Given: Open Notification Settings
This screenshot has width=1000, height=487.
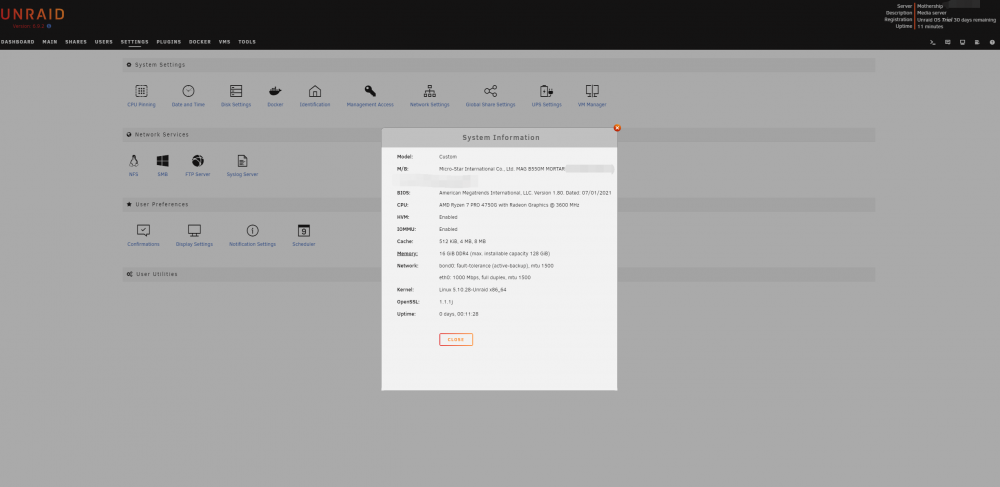Looking at the screenshot, I should [x=253, y=235].
